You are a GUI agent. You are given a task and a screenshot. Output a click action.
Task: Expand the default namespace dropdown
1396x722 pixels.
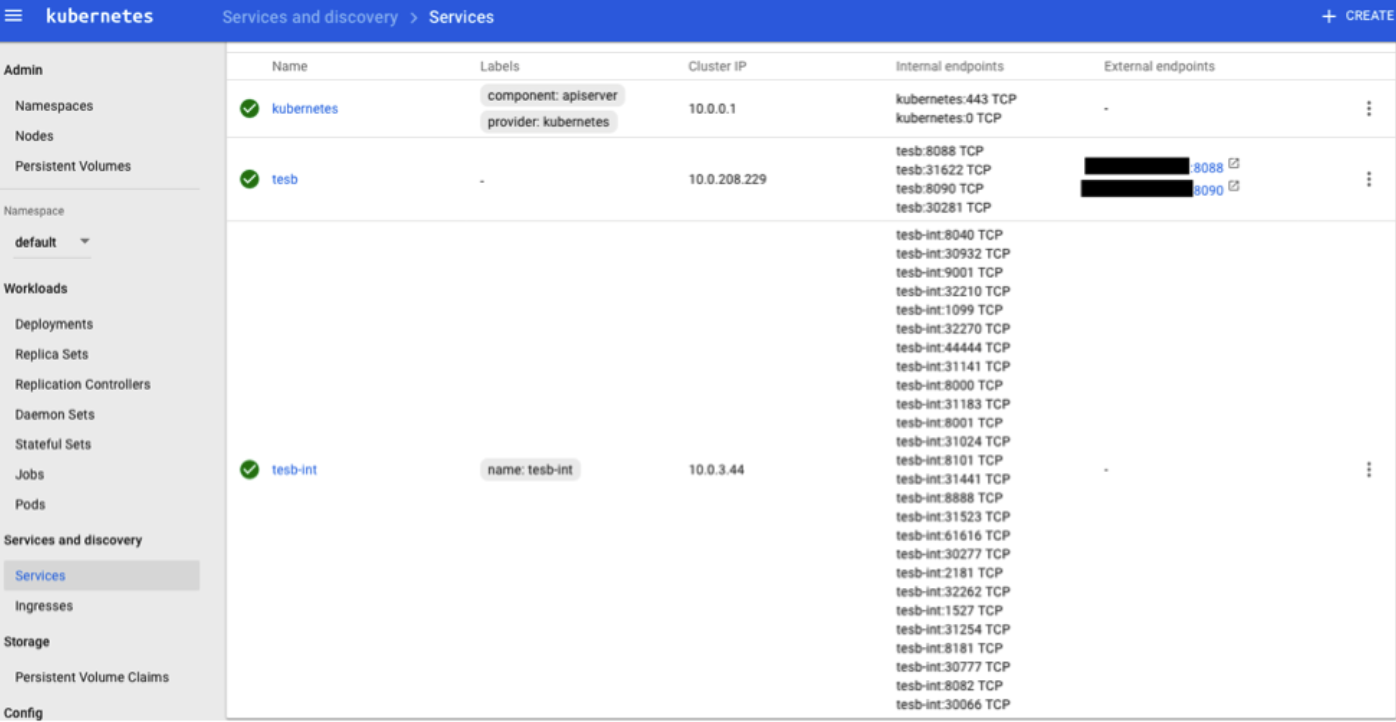click(x=52, y=242)
